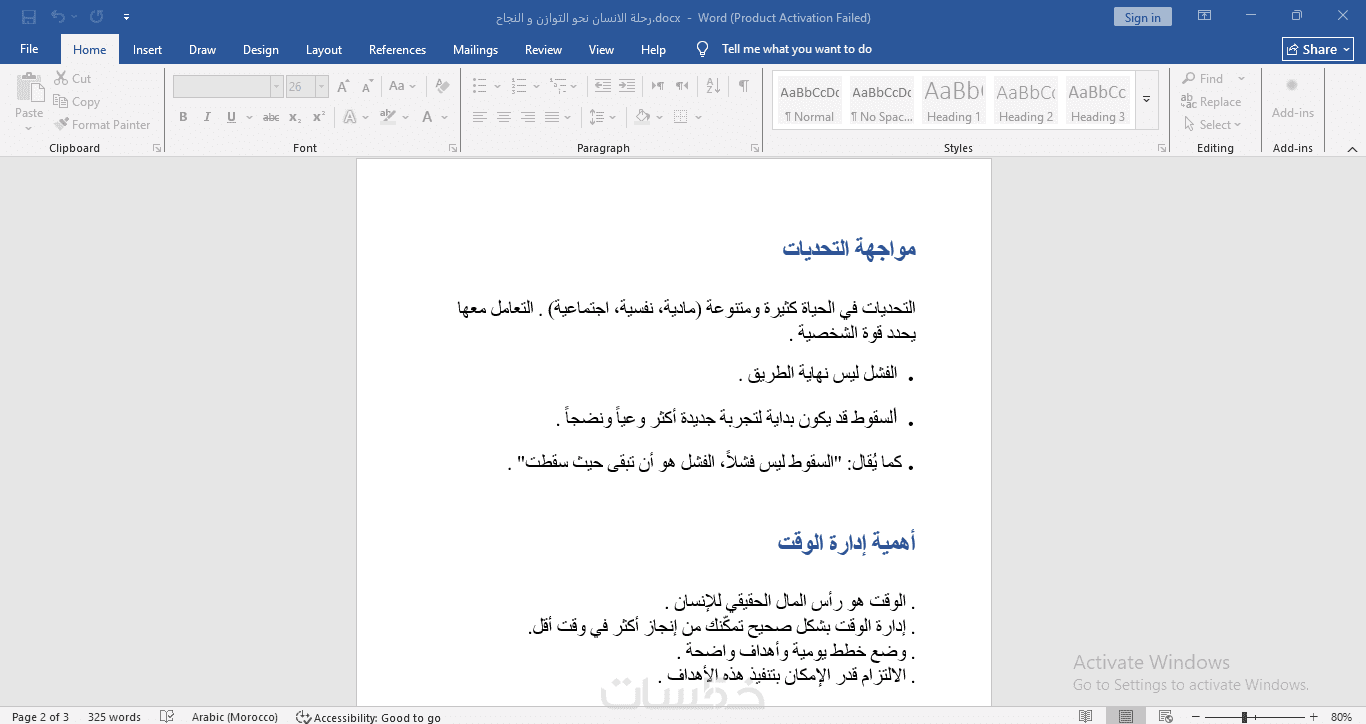Screen dimensions: 1366x724
Task: Click the Undo arrow icon
Action: (57, 17)
